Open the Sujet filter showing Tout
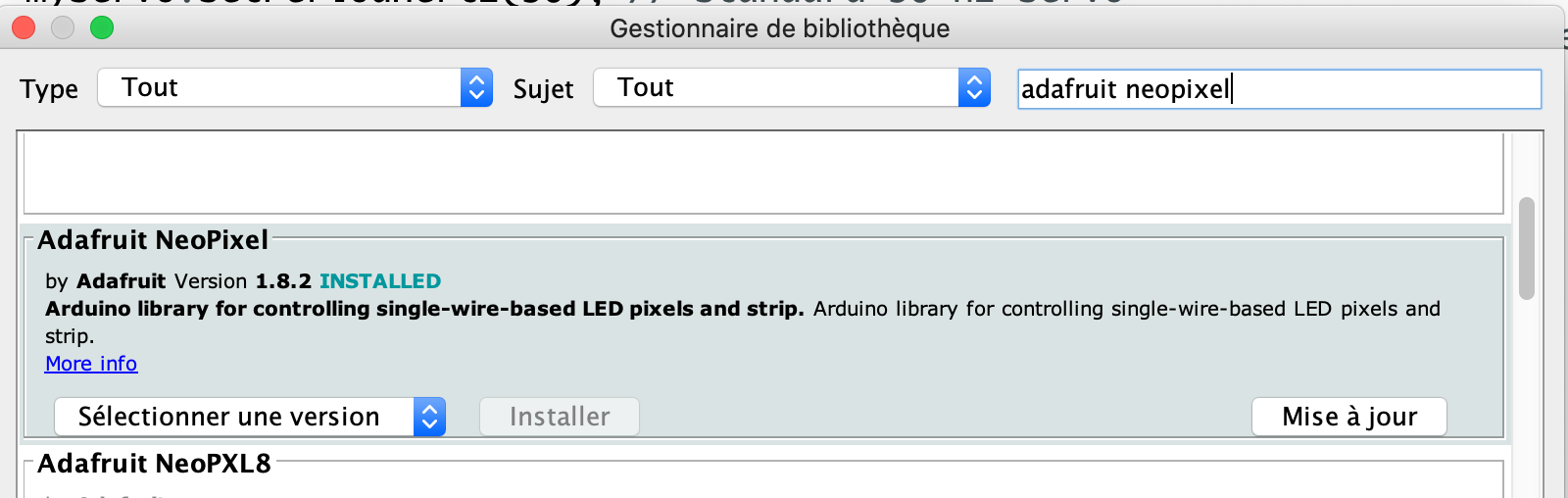Screen dimensions: 1568x498 coord(776,88)
